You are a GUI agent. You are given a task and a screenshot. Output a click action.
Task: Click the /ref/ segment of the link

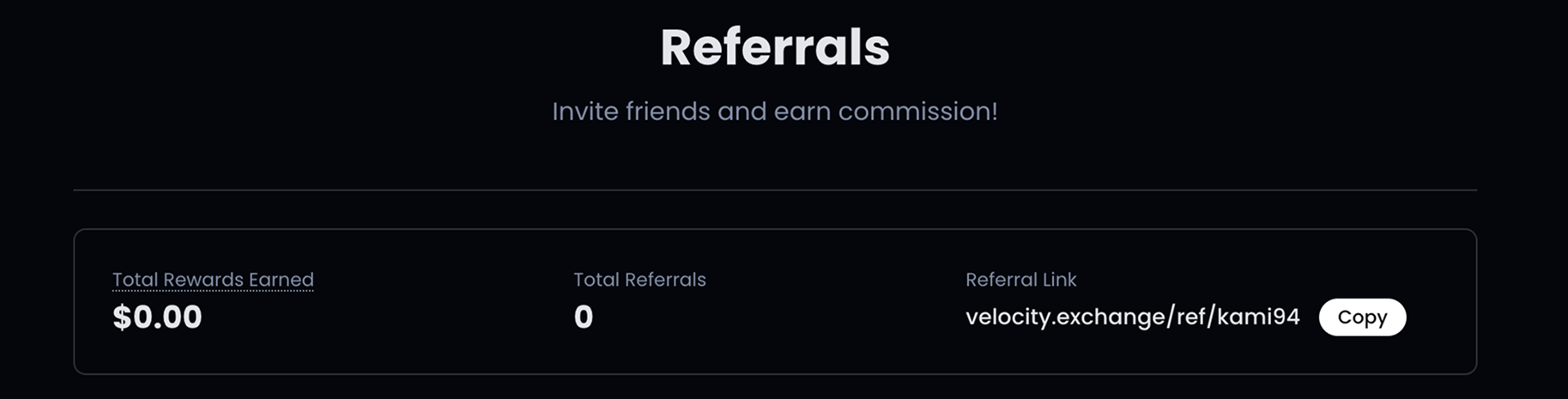(1189, 317)
